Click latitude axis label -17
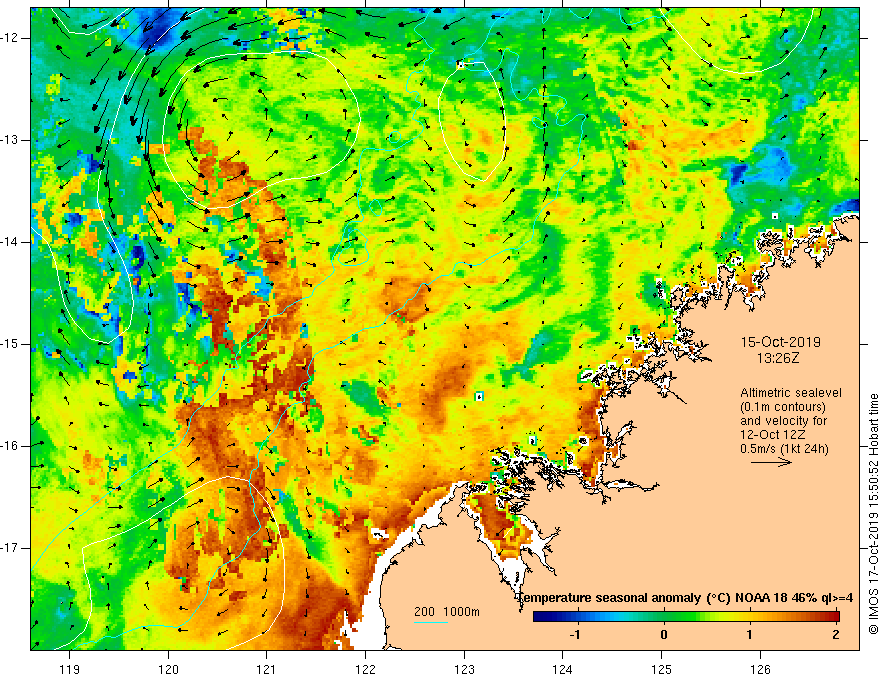Screen dimensions: 880x680 (x=11, y=548)
